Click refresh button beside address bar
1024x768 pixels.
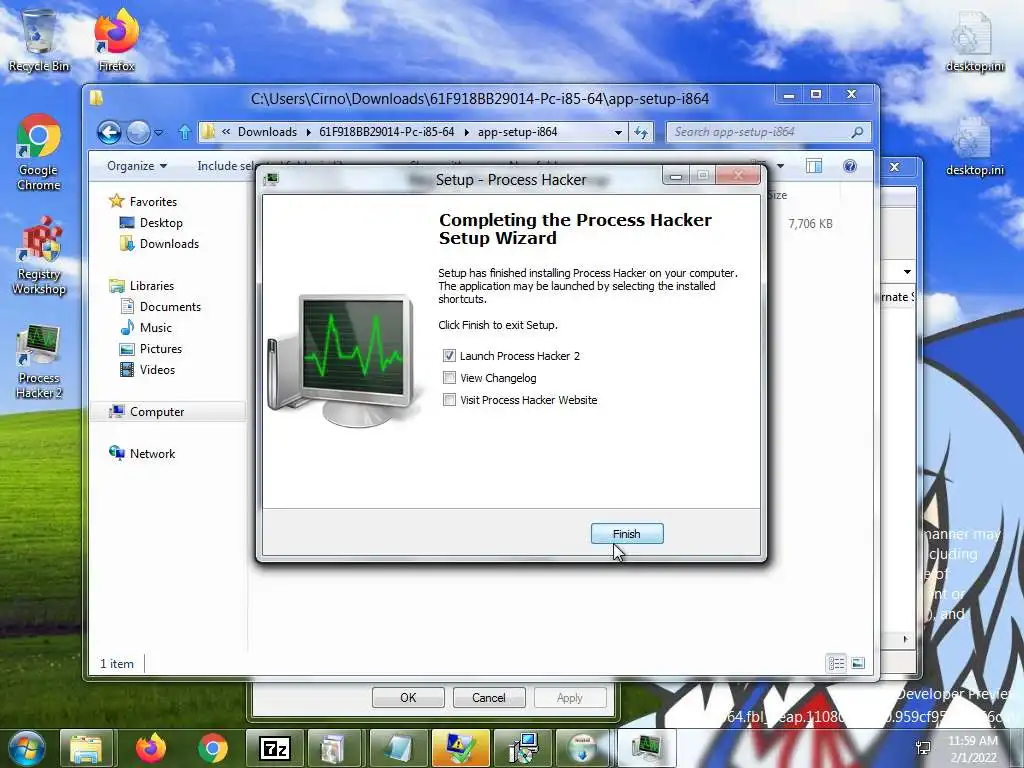tap(641, 132)
